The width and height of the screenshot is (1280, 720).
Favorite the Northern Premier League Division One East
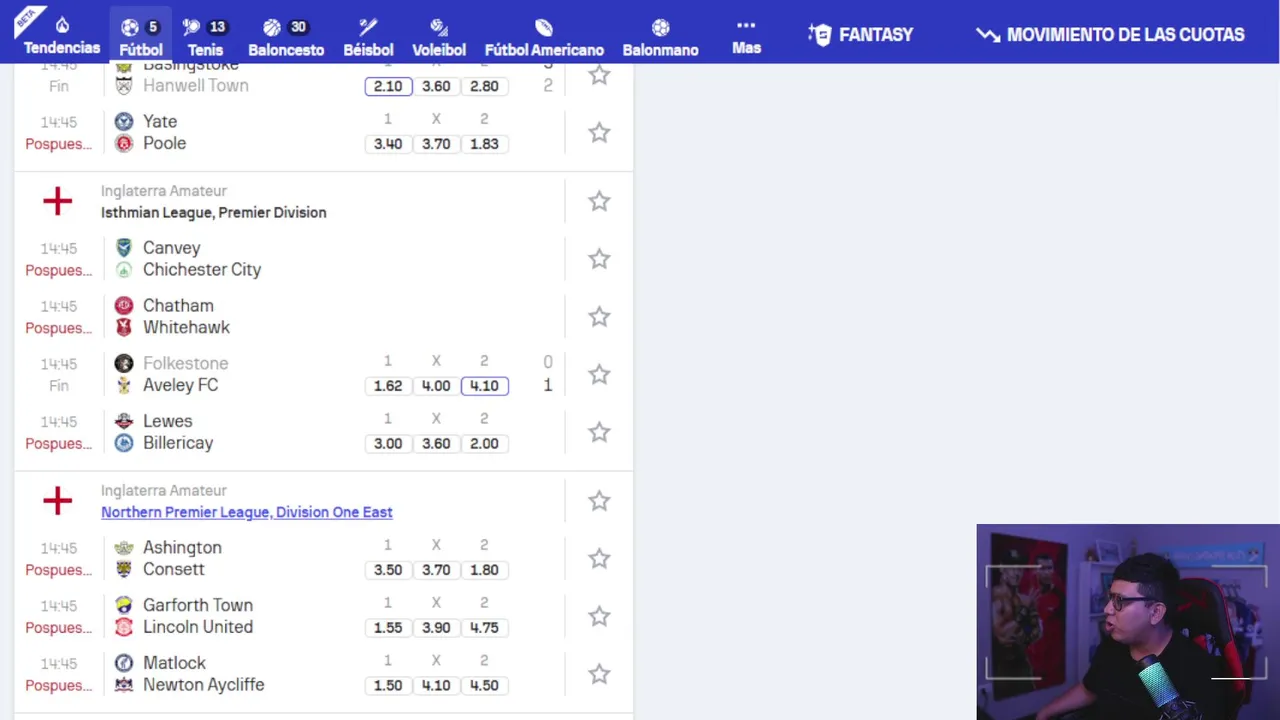599,501
